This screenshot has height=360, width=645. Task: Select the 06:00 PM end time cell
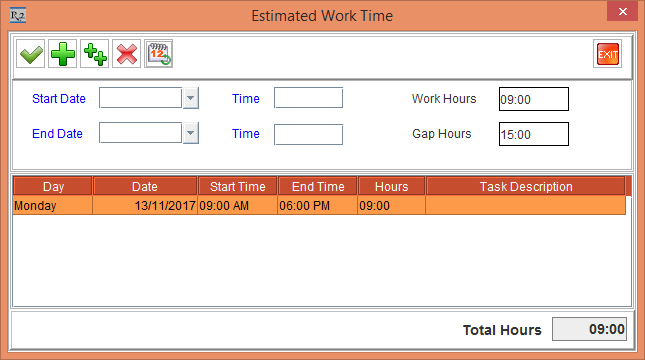(x=318, y=205)
